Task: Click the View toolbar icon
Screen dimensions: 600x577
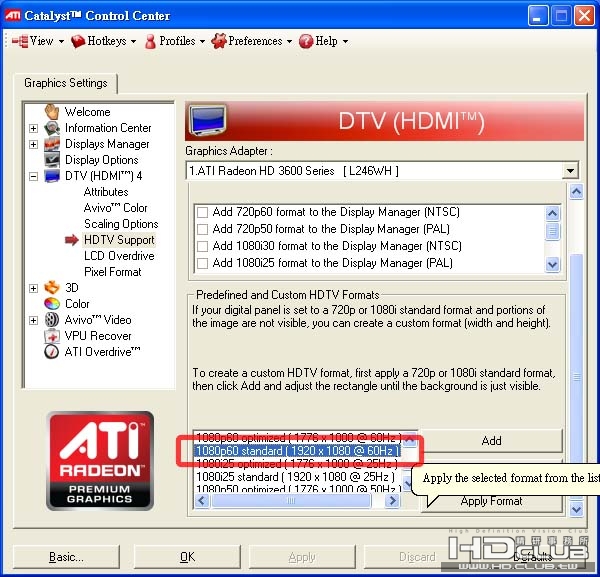Action: pos(20,41)
